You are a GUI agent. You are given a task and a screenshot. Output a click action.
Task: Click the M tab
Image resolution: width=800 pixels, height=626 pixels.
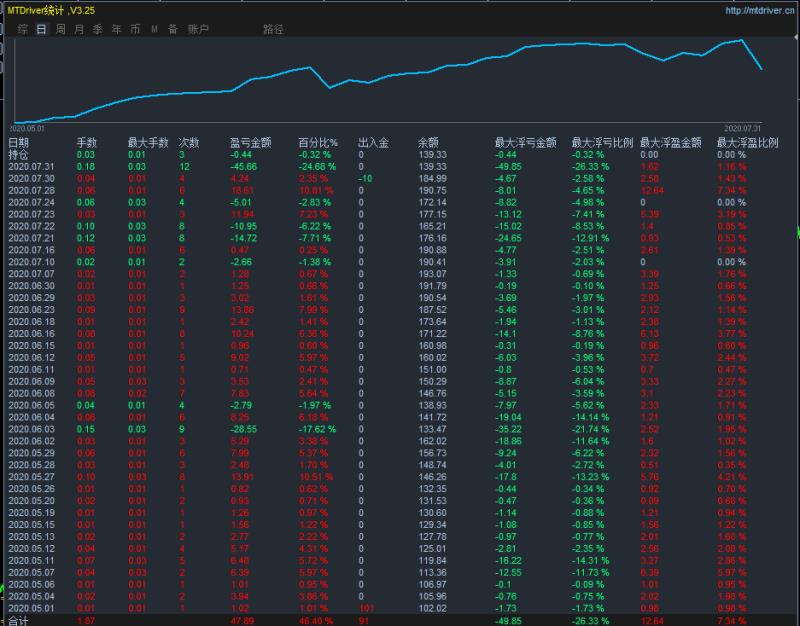[x=154, y=29]
